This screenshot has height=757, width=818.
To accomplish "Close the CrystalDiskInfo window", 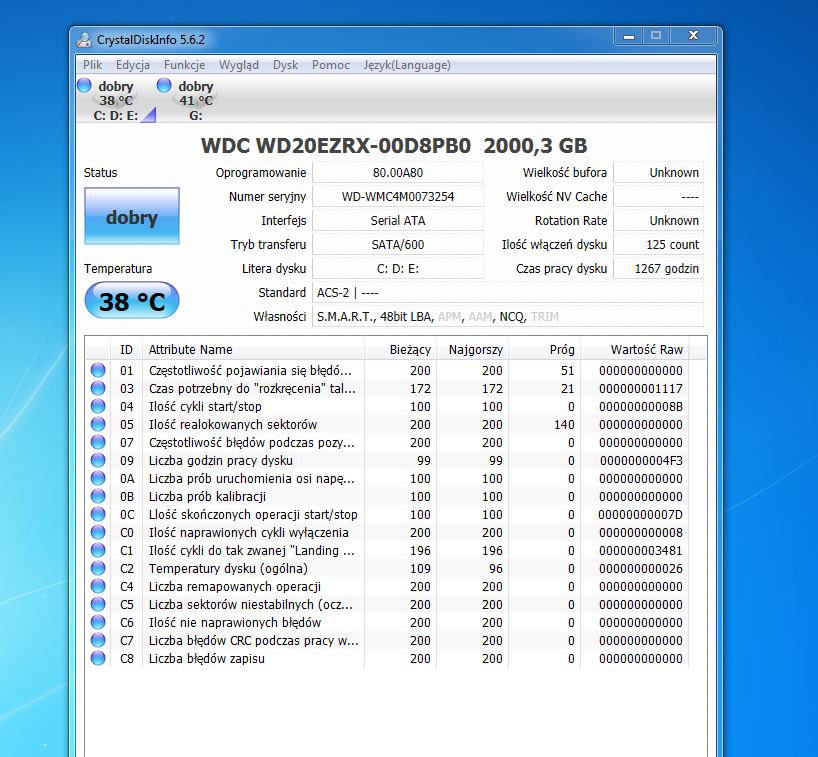I will click(x=693, y=35).
